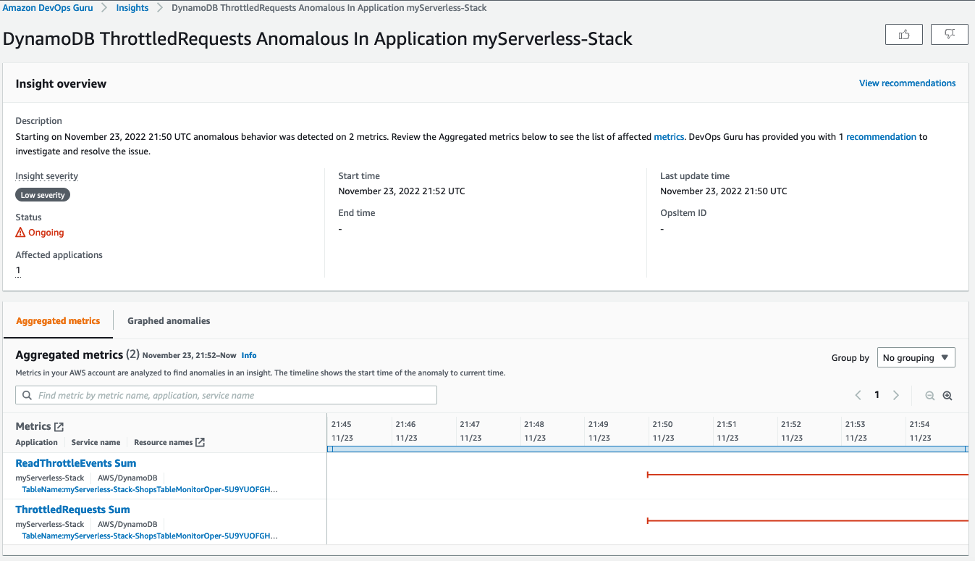Click the timeline range selection bar
This screenshot has height=562, width=977.
click(647, 449)
